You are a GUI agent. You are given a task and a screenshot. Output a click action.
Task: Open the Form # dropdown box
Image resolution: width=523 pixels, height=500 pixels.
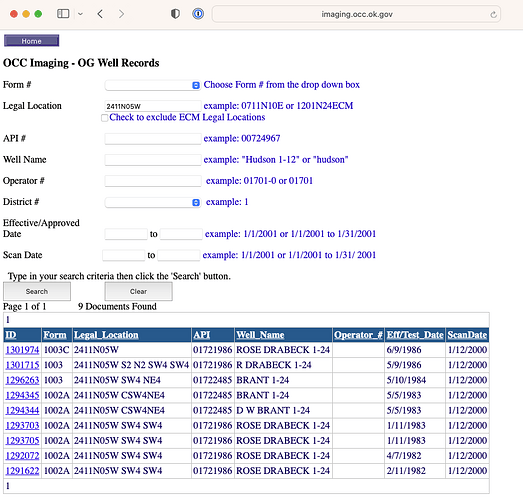153,85
